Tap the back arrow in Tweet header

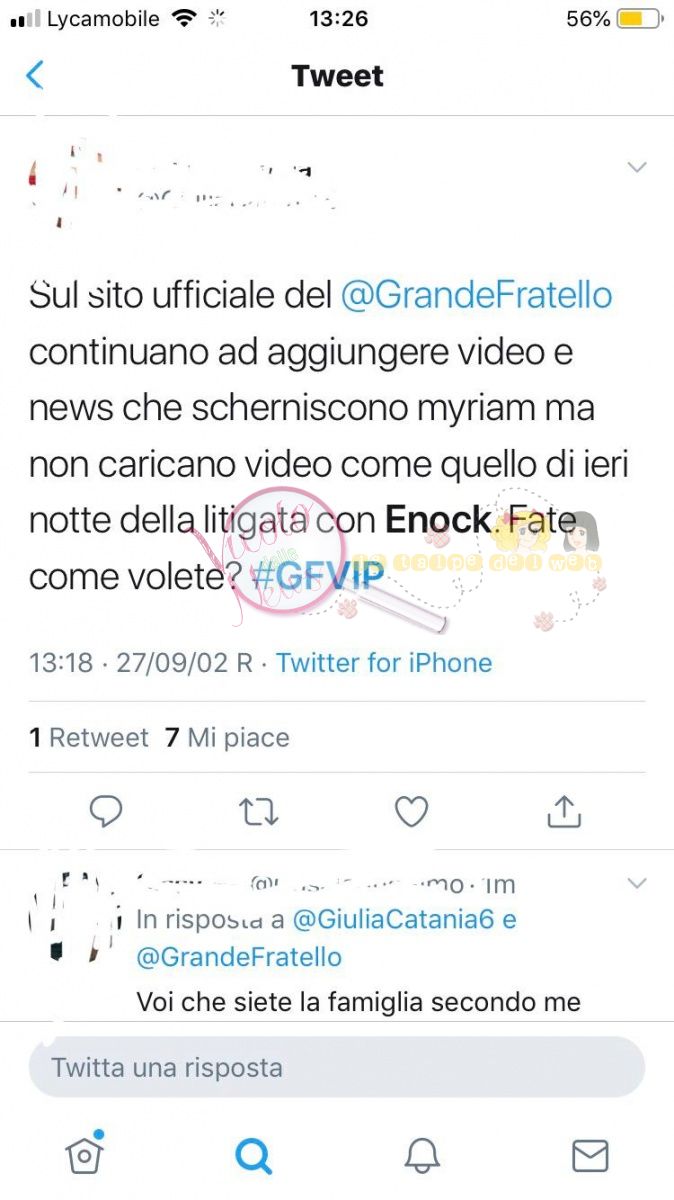[35, 75]
